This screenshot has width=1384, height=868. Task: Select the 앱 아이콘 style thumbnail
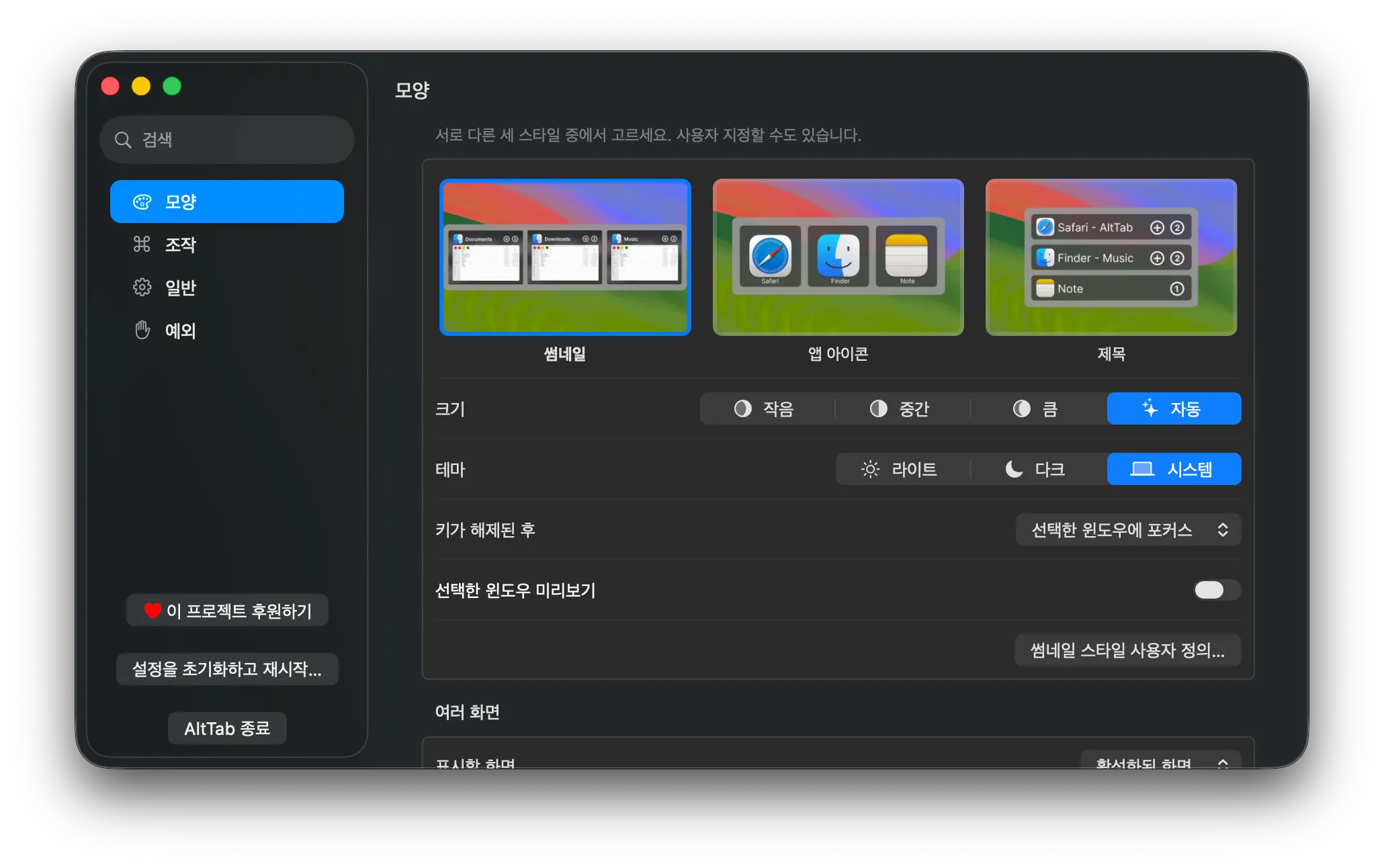tap(838, 257)
